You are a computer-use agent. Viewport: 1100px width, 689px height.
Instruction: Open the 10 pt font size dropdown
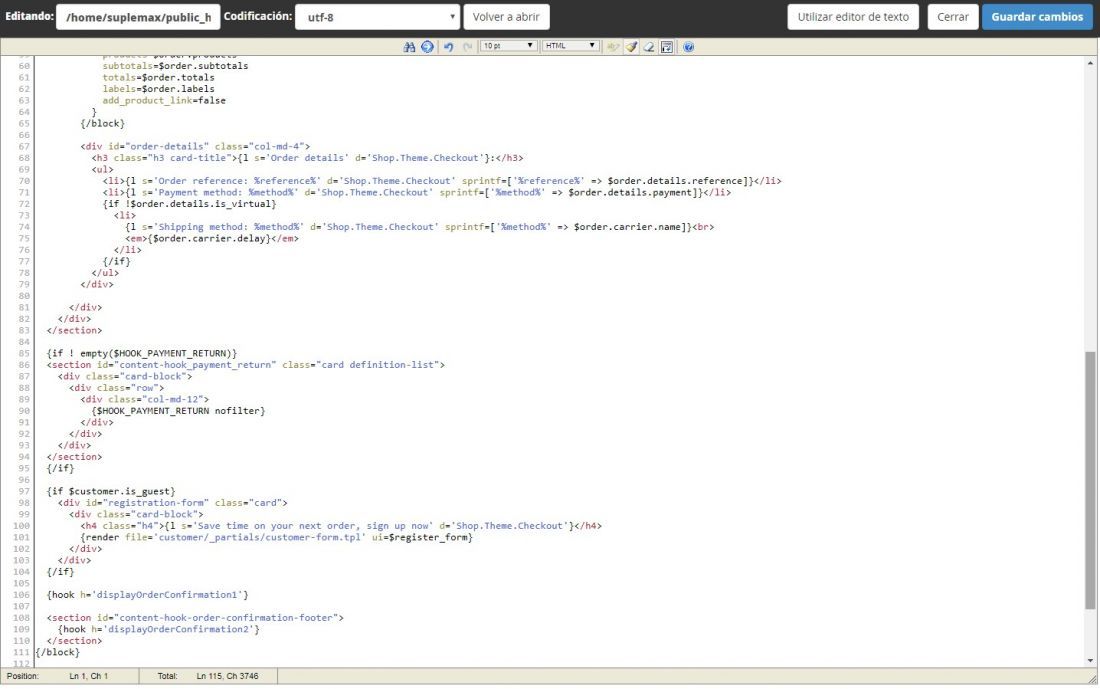pos(509,46)
